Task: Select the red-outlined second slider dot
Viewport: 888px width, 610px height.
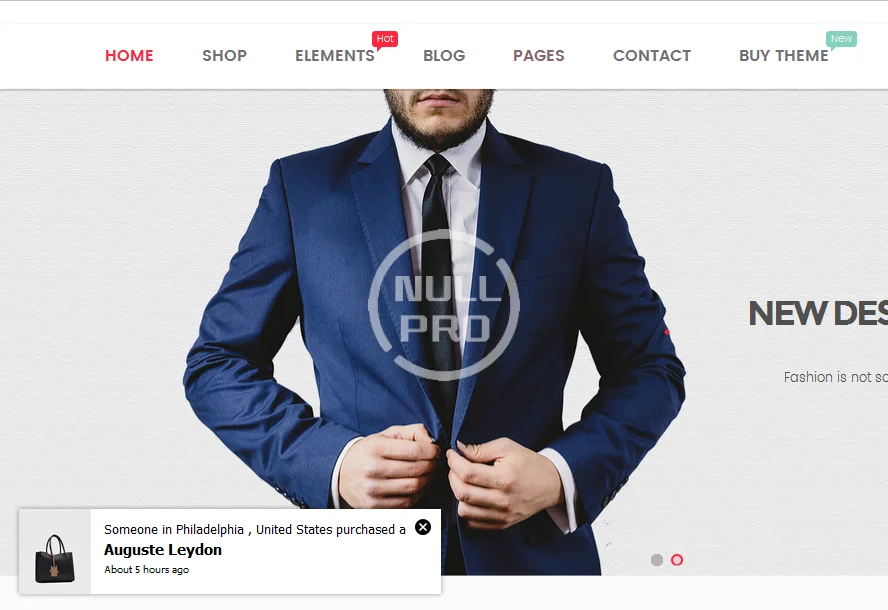Action: (x=677, y=560)
